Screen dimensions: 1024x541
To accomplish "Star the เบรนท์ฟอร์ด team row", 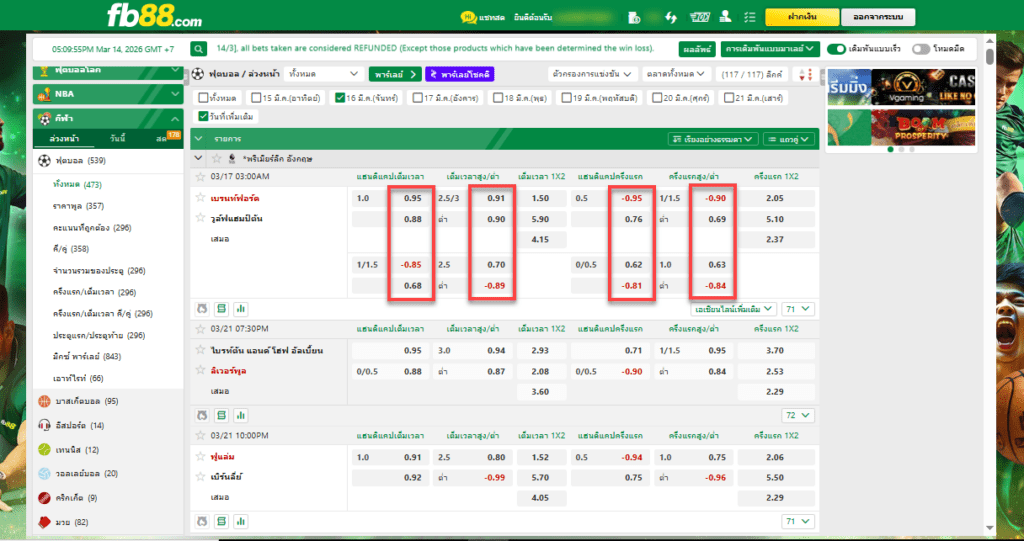I will [200, 197].
